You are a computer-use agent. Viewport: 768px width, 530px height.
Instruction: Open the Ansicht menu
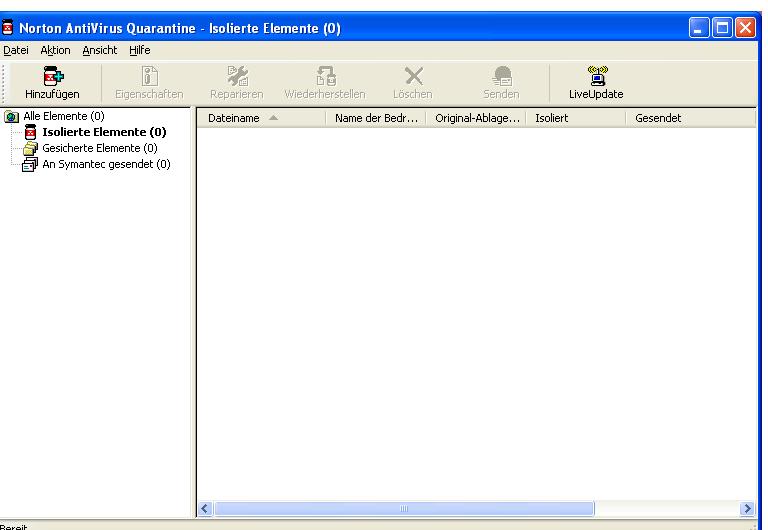point(100,50)
